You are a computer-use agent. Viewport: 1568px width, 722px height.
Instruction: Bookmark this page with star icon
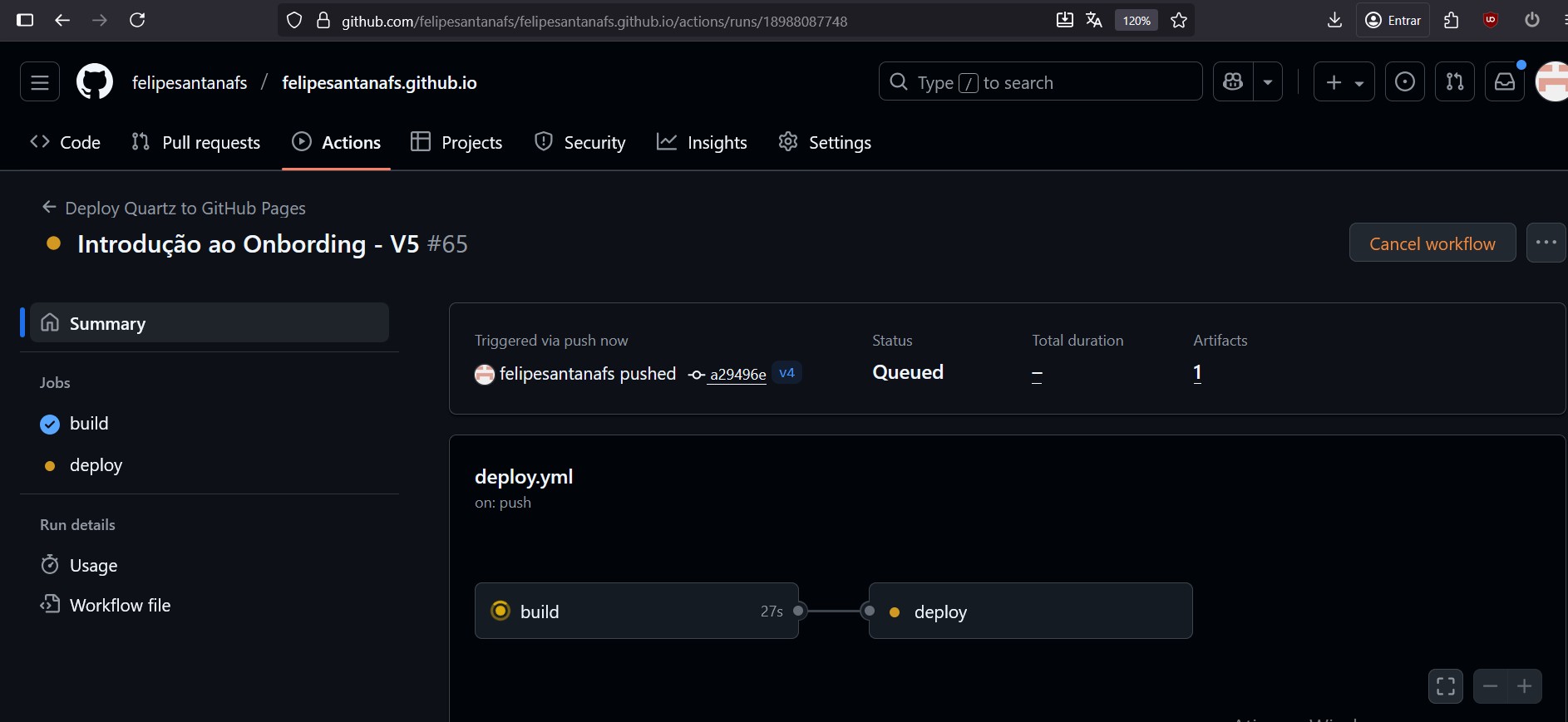click(x=1178, y=21)
